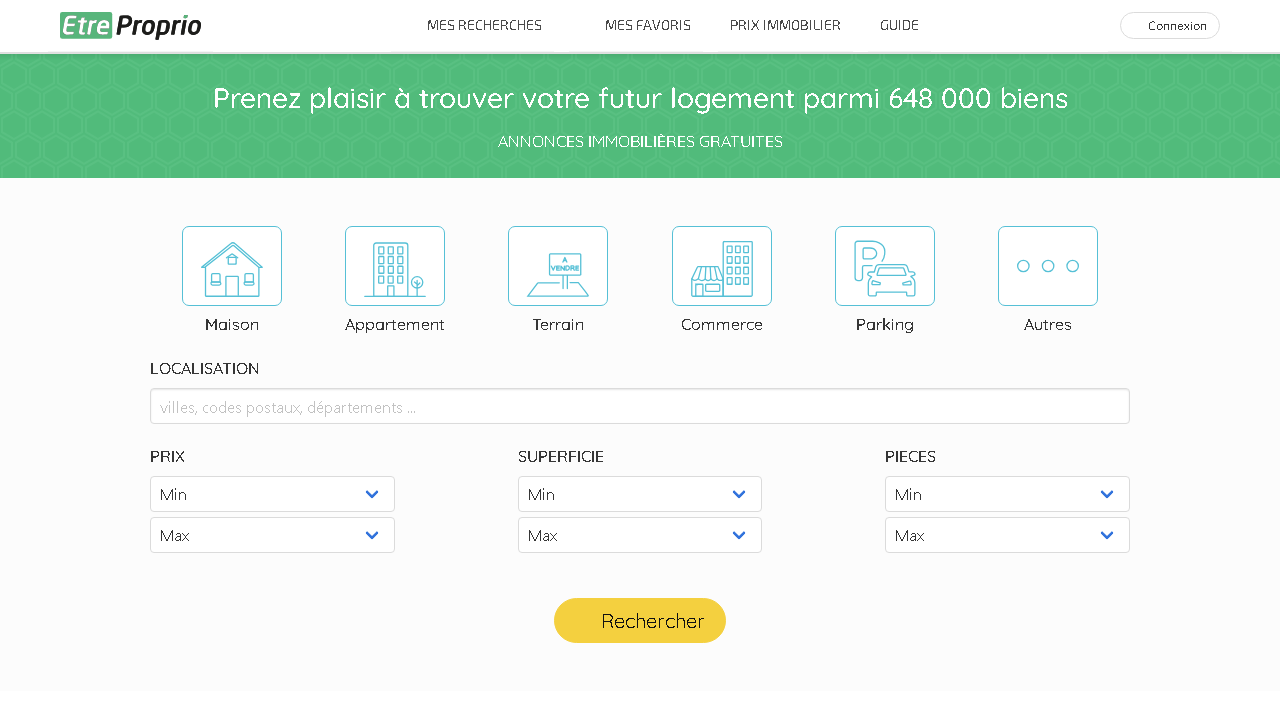Choose the Parking car icon
Image resolution: width=1280 pixels, height=720 pixels.
point(885,266)
